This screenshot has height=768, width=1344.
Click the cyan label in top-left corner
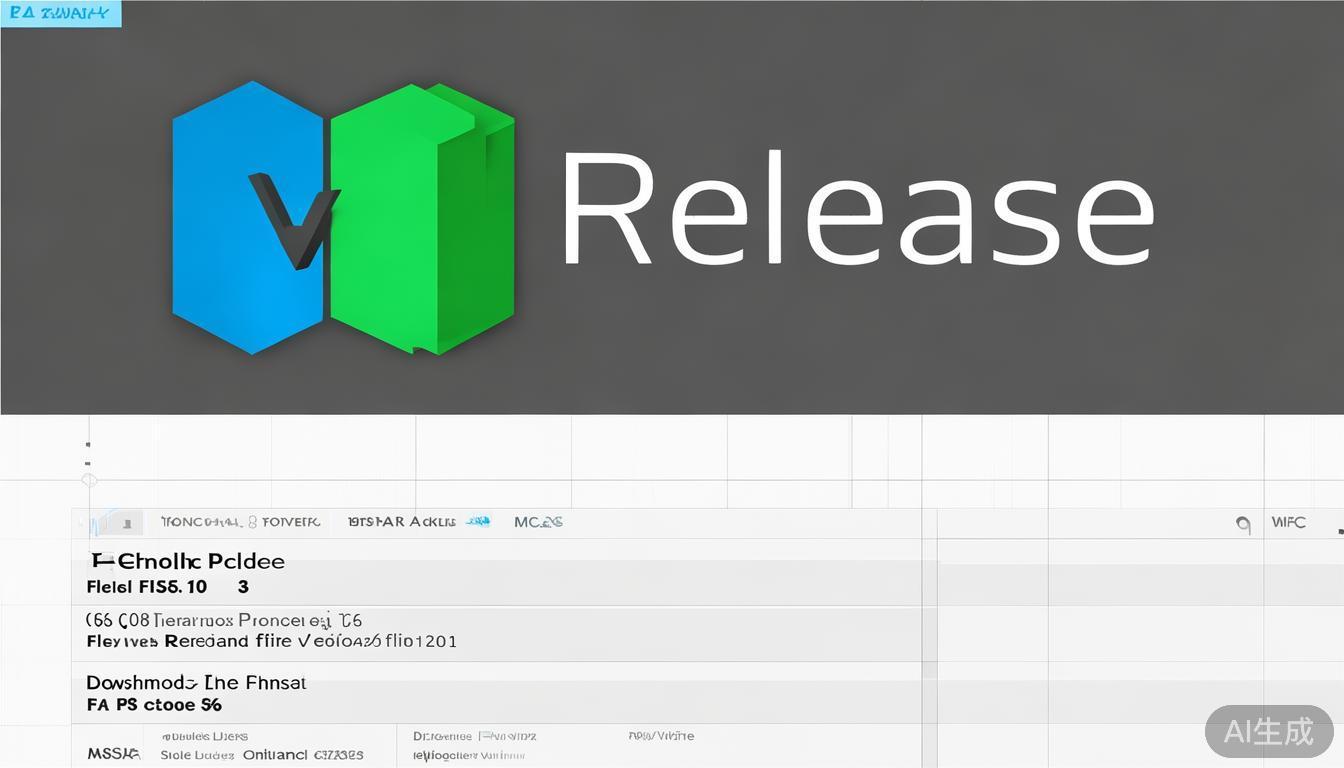click(x=60, y=14)
